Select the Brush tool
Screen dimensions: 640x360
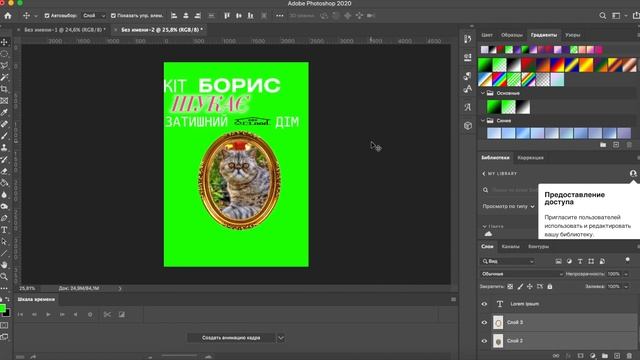(4, 136)
